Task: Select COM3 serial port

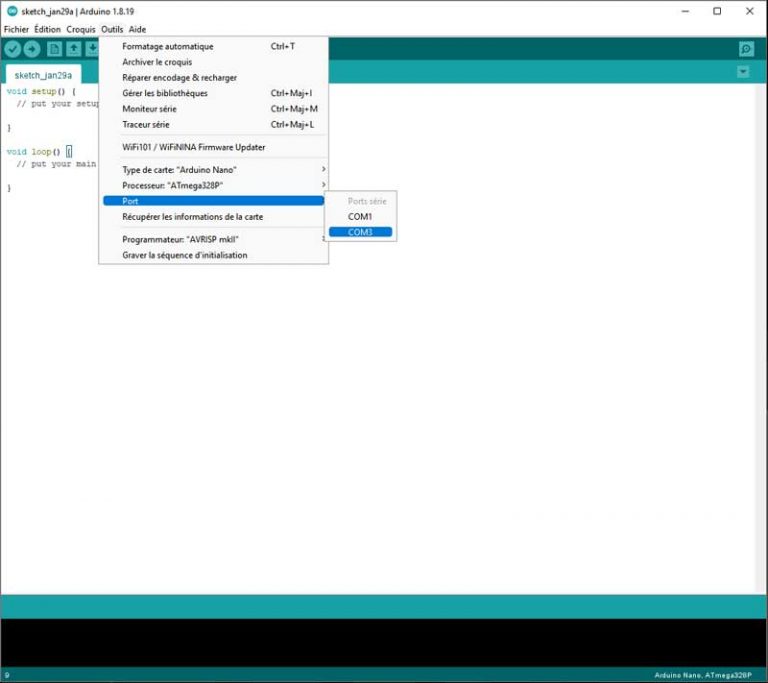Action: [x=360, y=232]
